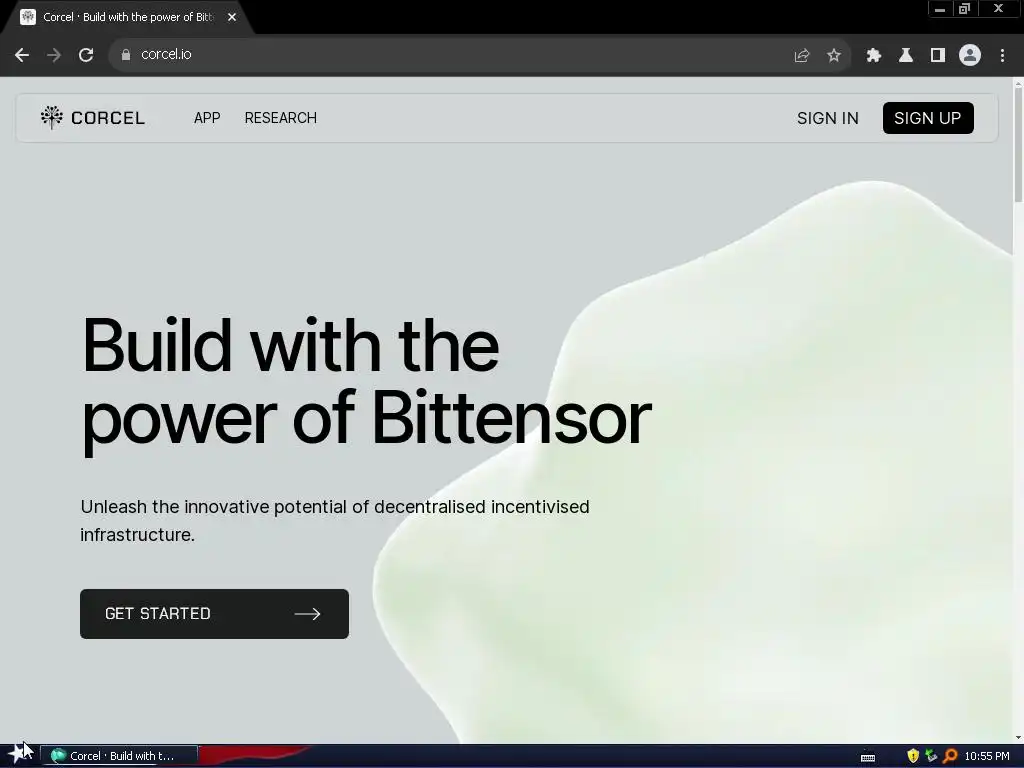
Task: Select the Corcel taskbar window button
Action: (119, 756)
